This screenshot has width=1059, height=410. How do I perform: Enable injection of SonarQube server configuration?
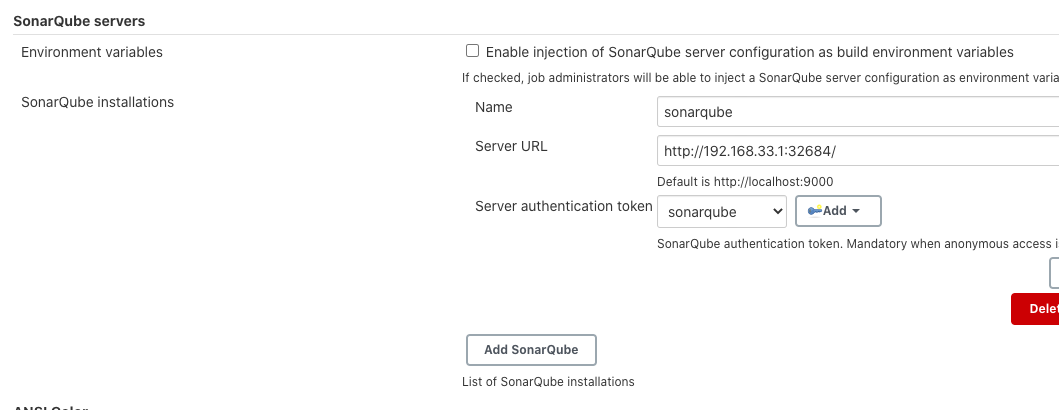[473, 51]
